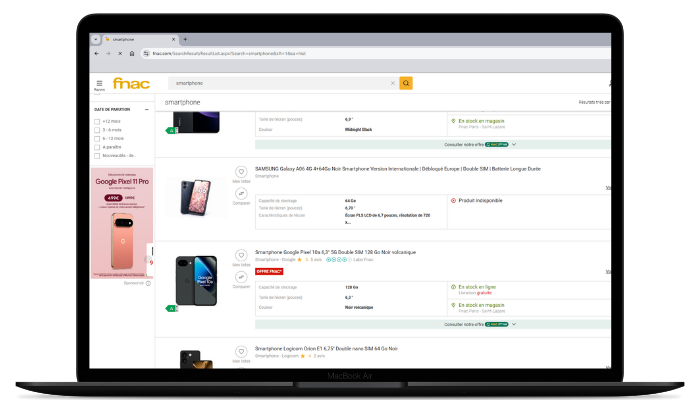Viewport: 700px width, 400px height.
Task: Click the Midnight Black color value
Action: (x=358, y=130)
